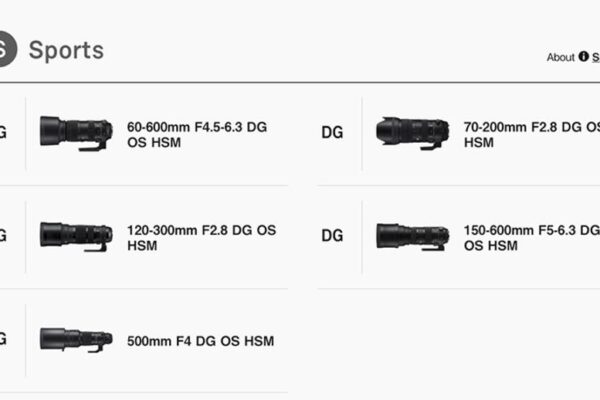Click the 500mm F4 lens thumbnail
Screen dimensions: 600x400
(x=76, y=339)
